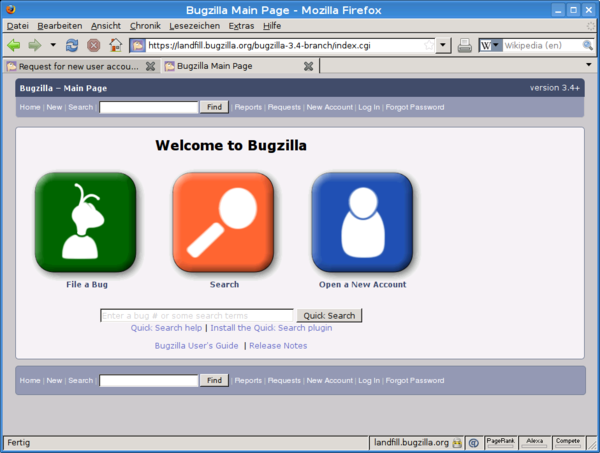Viewport: 600px width, 453px height.
Task: Open the Bearbeiten menu
Action: click(x=60, y=26)
